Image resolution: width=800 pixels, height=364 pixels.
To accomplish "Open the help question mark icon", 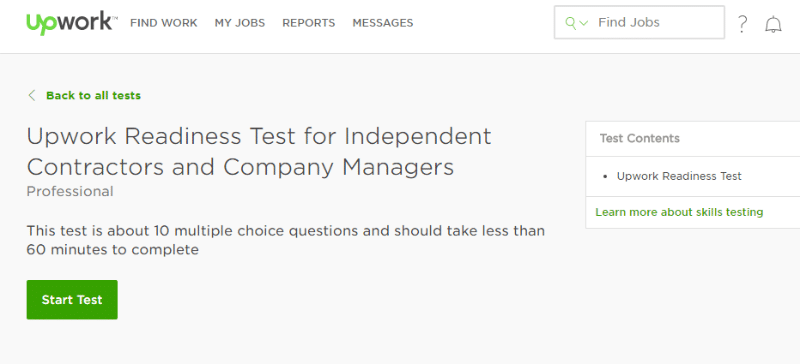I will [x=742, y=24].
